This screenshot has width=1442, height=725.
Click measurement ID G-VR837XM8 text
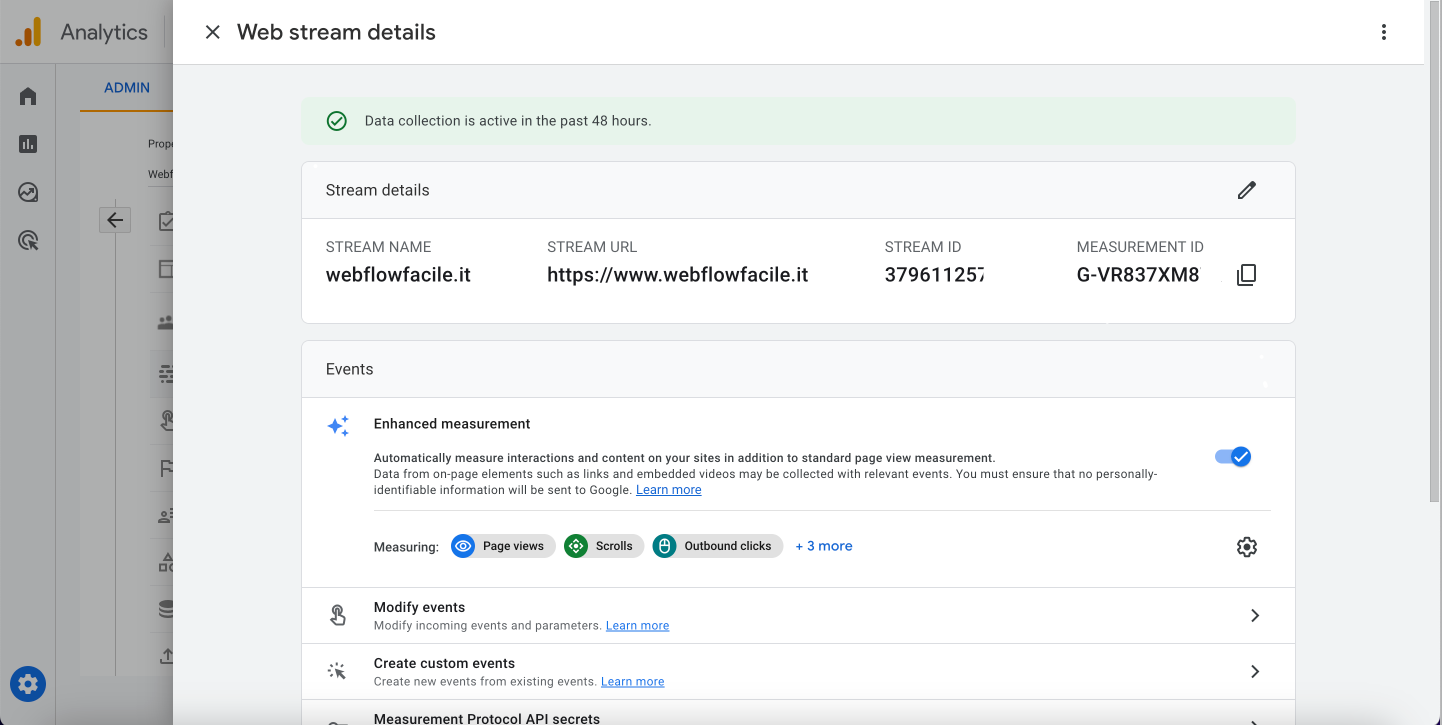click(x=1138, y=275)
